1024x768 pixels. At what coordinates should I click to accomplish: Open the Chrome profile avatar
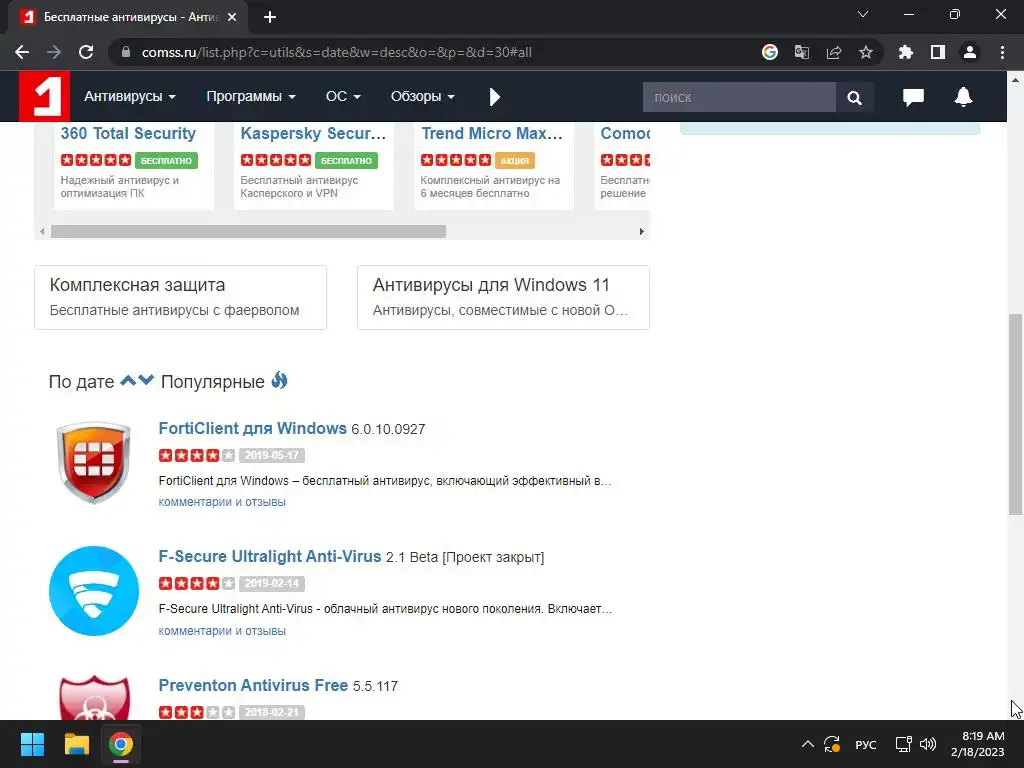970,52
